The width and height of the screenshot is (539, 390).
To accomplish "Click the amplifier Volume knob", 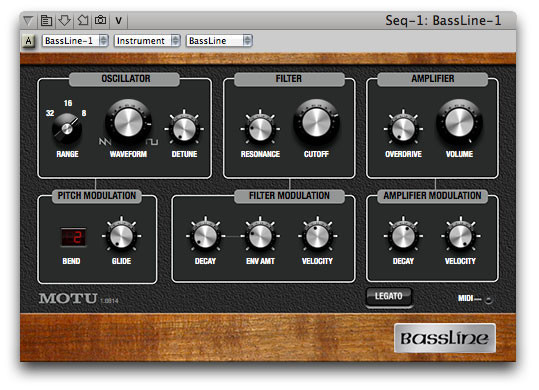I will click(x=459, y=122).
